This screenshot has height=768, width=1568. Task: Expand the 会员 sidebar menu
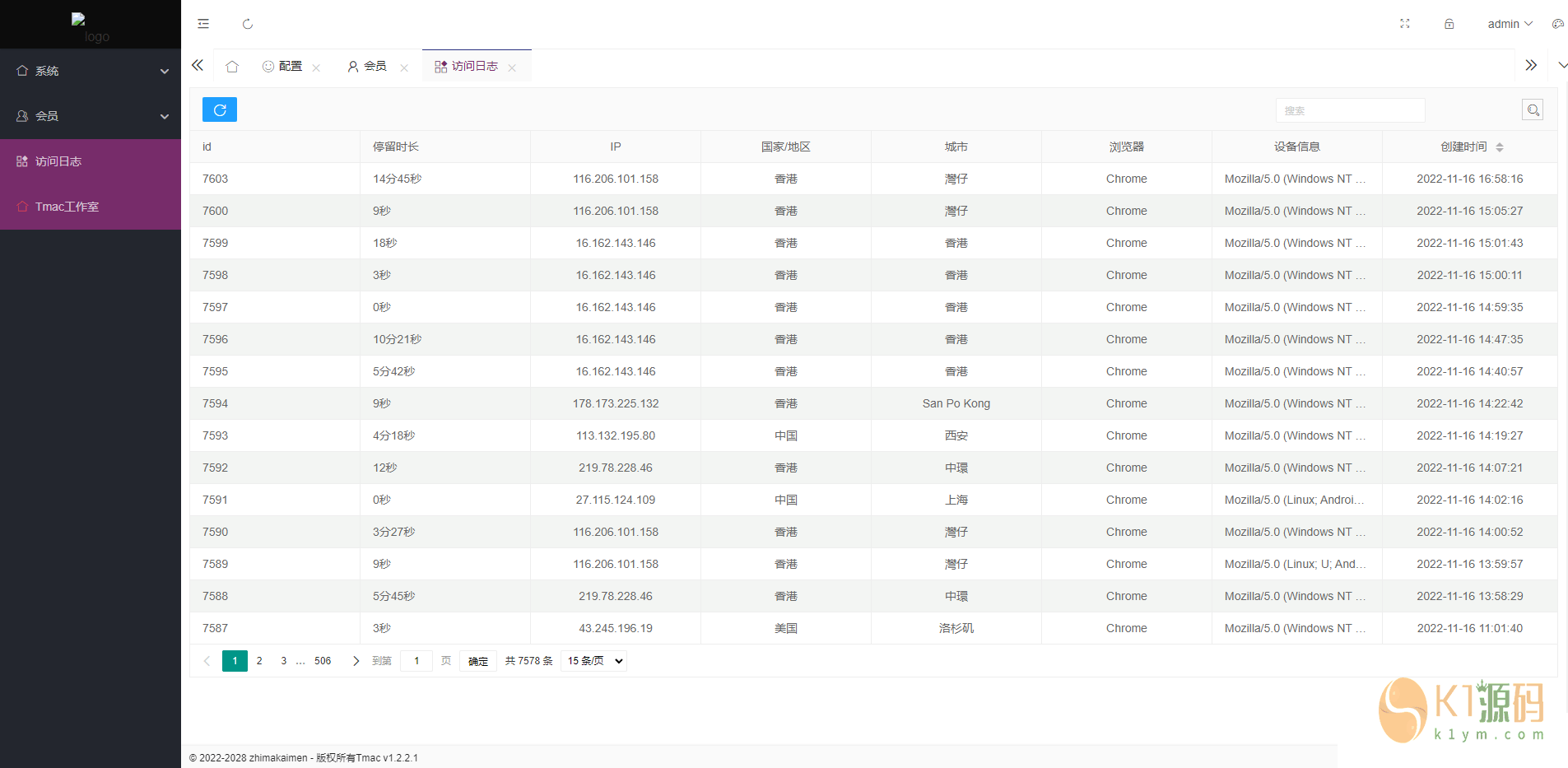point(91,116)
